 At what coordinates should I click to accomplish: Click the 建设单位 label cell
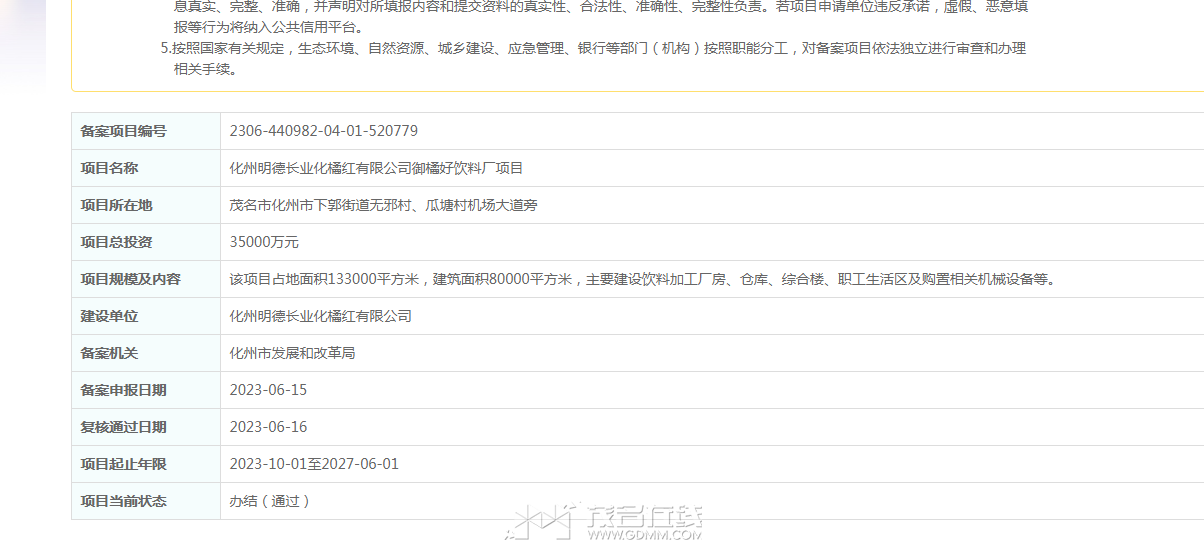pos(146,316)
